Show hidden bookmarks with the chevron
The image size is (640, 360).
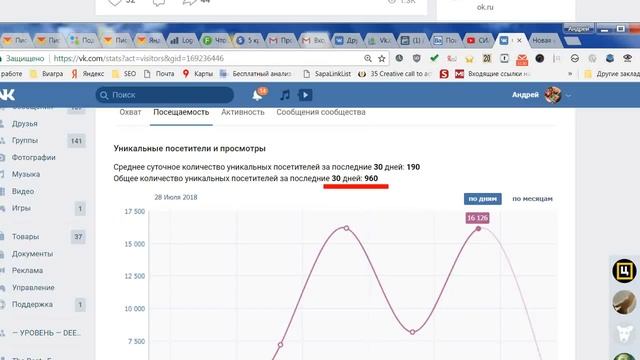pyautogui.click(x=570, y=73)
